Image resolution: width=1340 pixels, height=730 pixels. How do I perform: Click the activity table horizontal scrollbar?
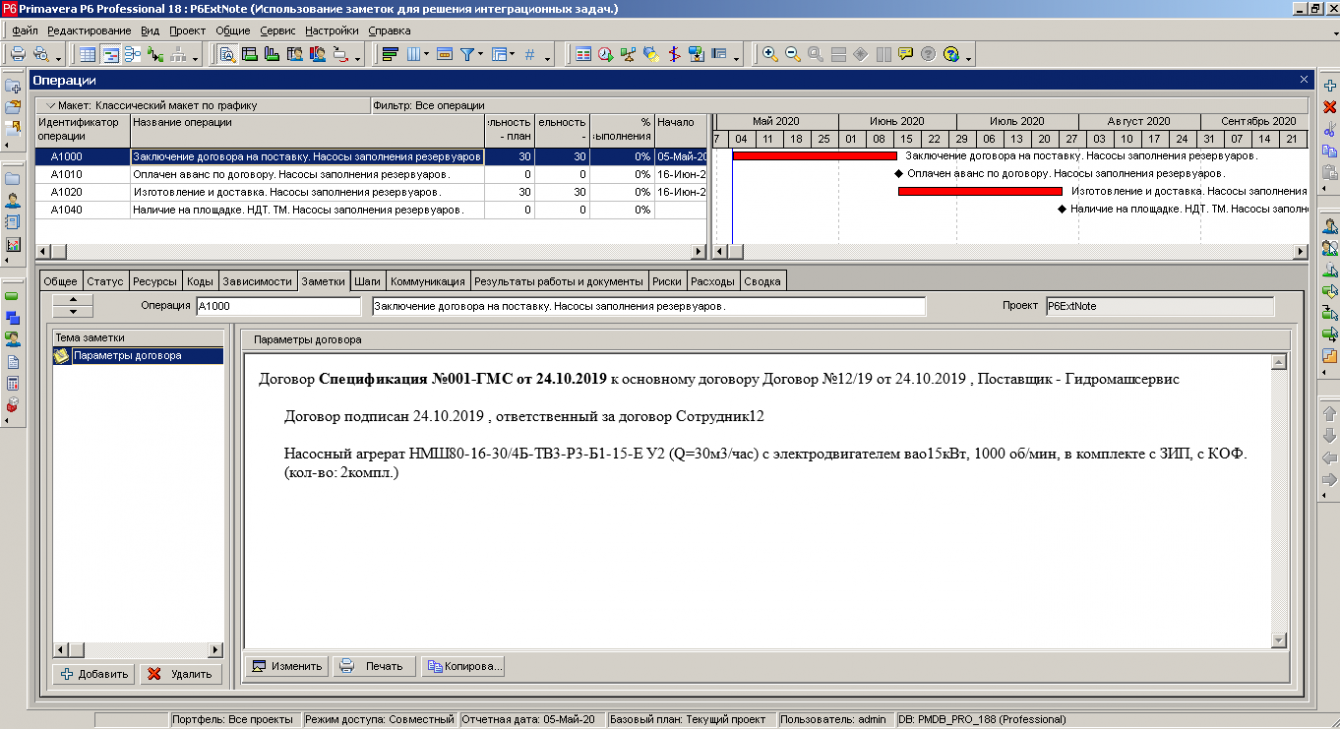click(x=371, y=251)
